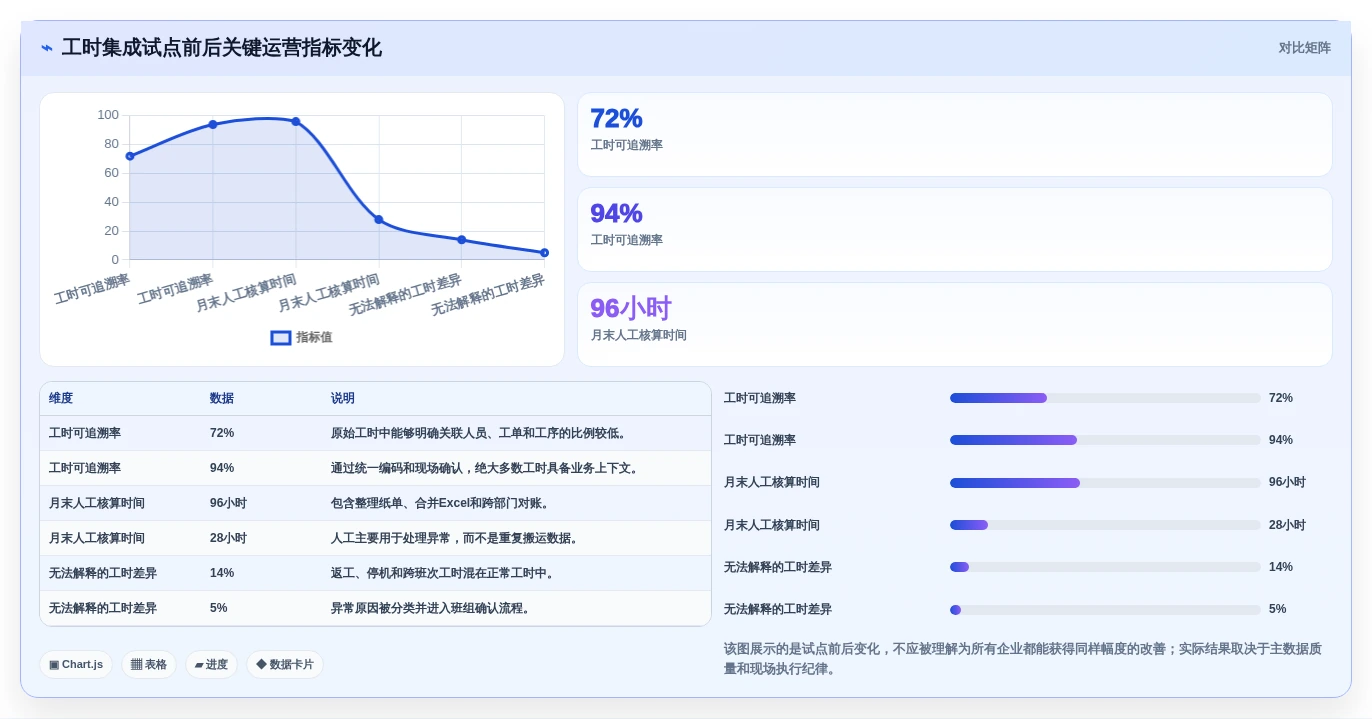Click the footnote paragraph starting 该图展示的是
Viewport: 1372px width, 719px height.
pos(1023,659)
